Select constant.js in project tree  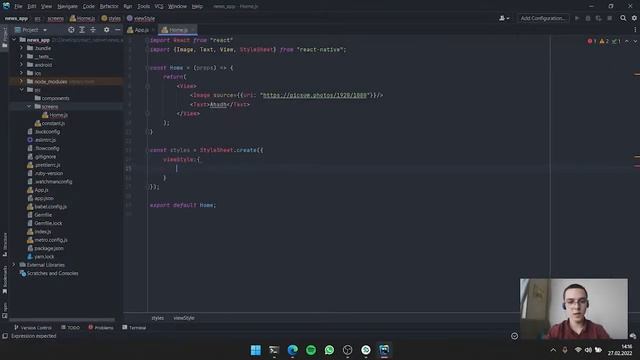tap(53, 123)
